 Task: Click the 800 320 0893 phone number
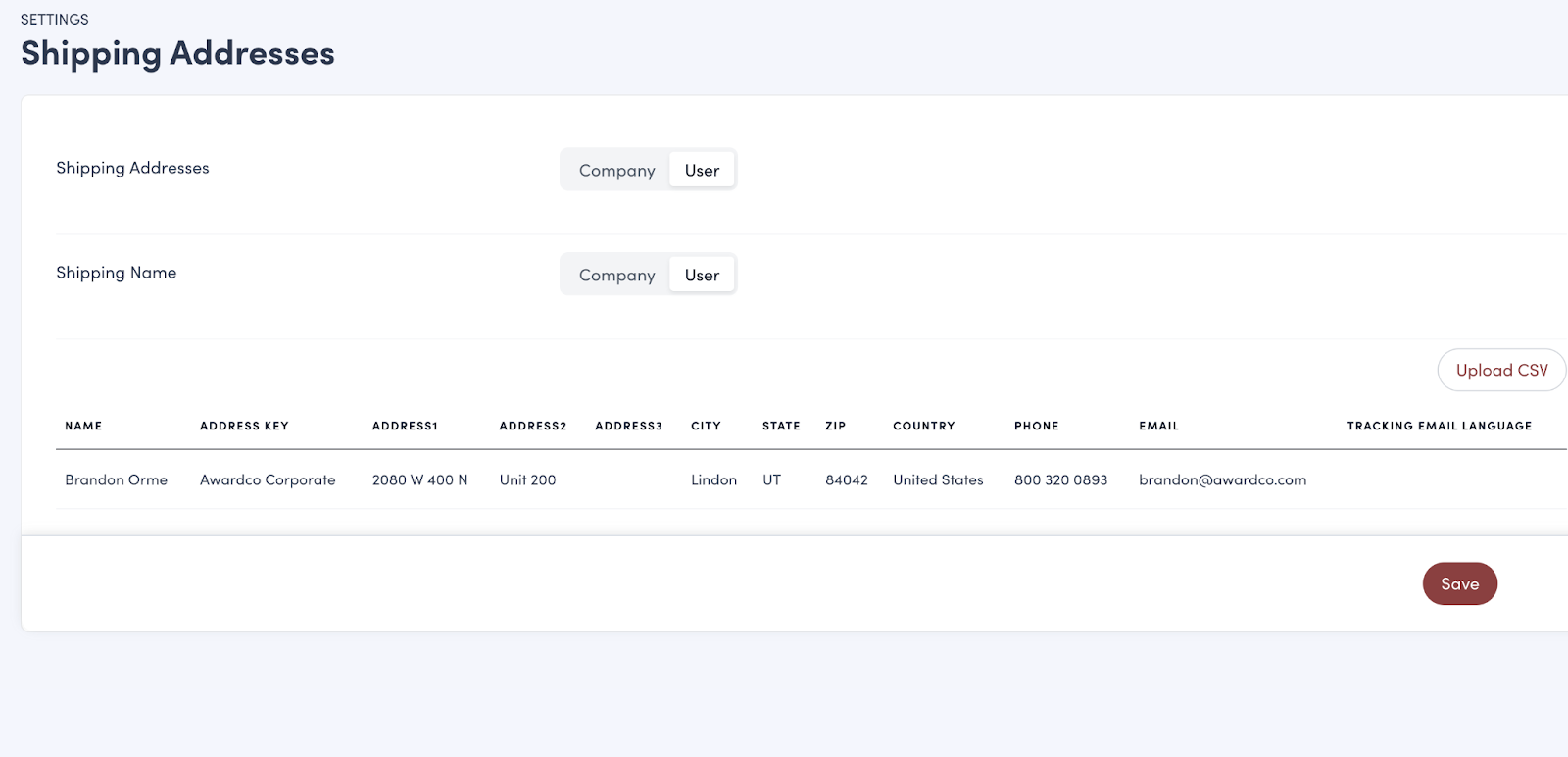pyautogui.click(x=1060, y=480)
